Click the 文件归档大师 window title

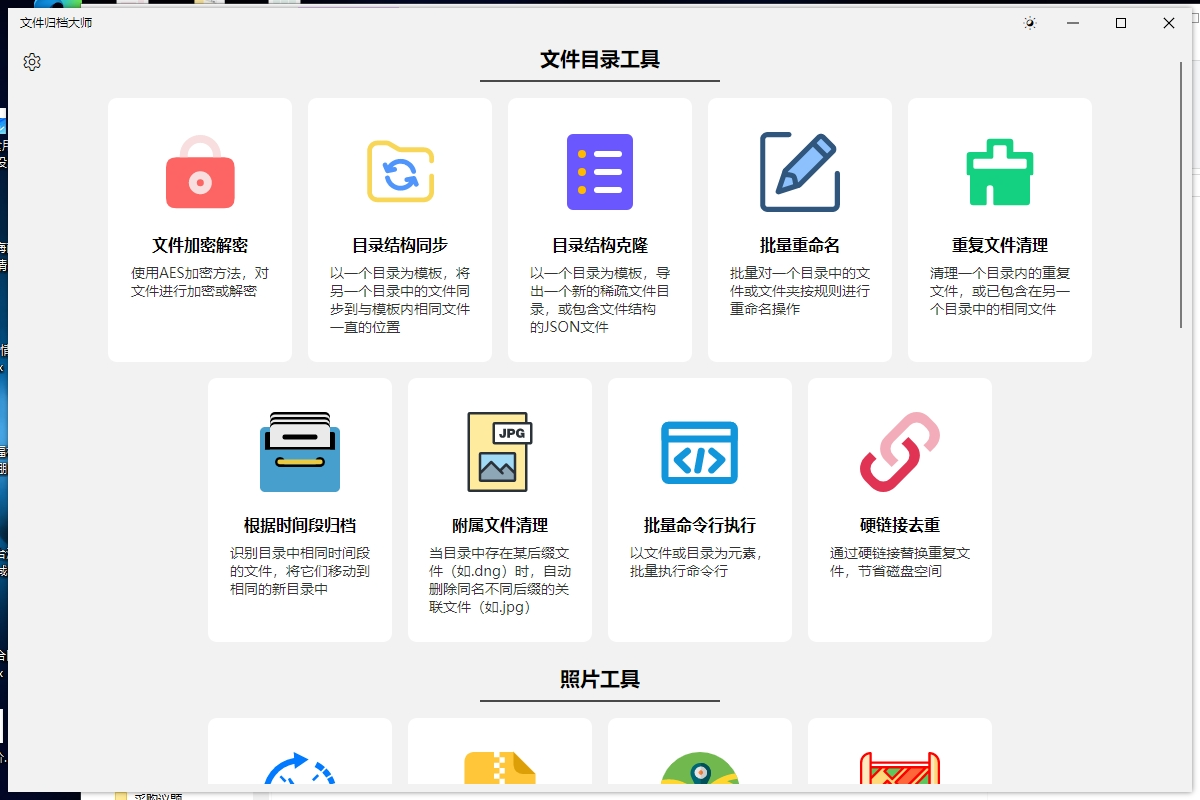click(56, 23)
